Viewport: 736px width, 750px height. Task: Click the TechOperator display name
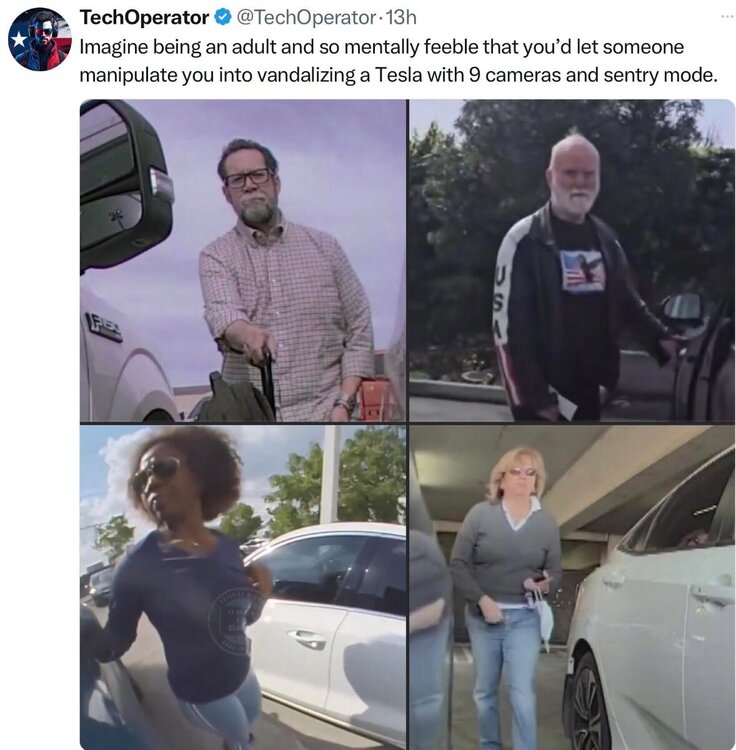click(144, 18)
